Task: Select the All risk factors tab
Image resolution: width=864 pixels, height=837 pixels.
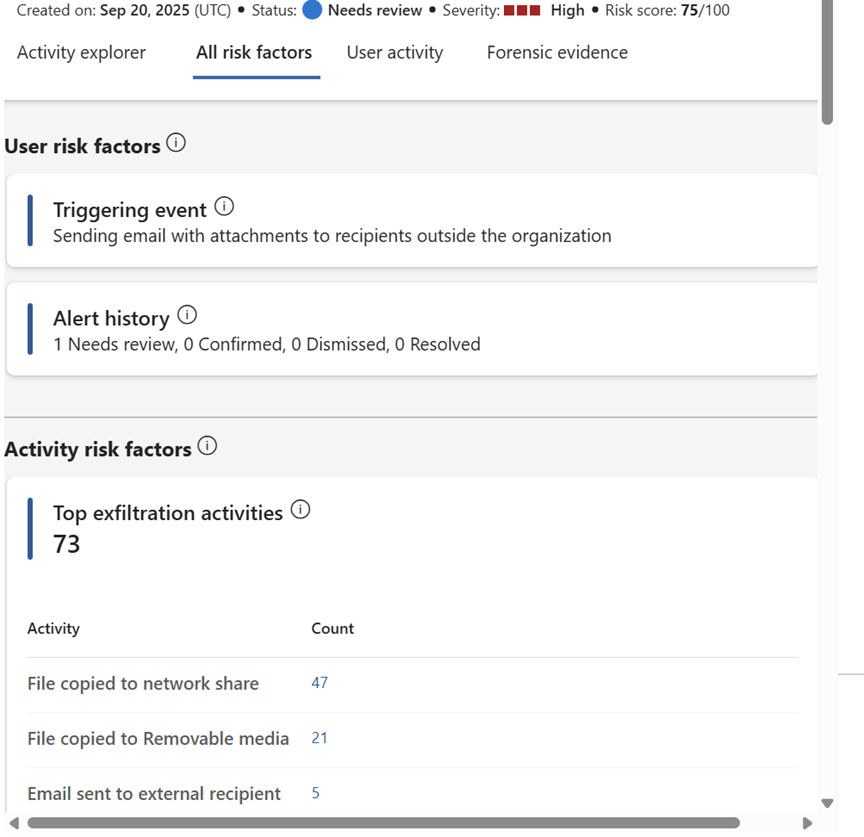Action: tap(254, 53)
